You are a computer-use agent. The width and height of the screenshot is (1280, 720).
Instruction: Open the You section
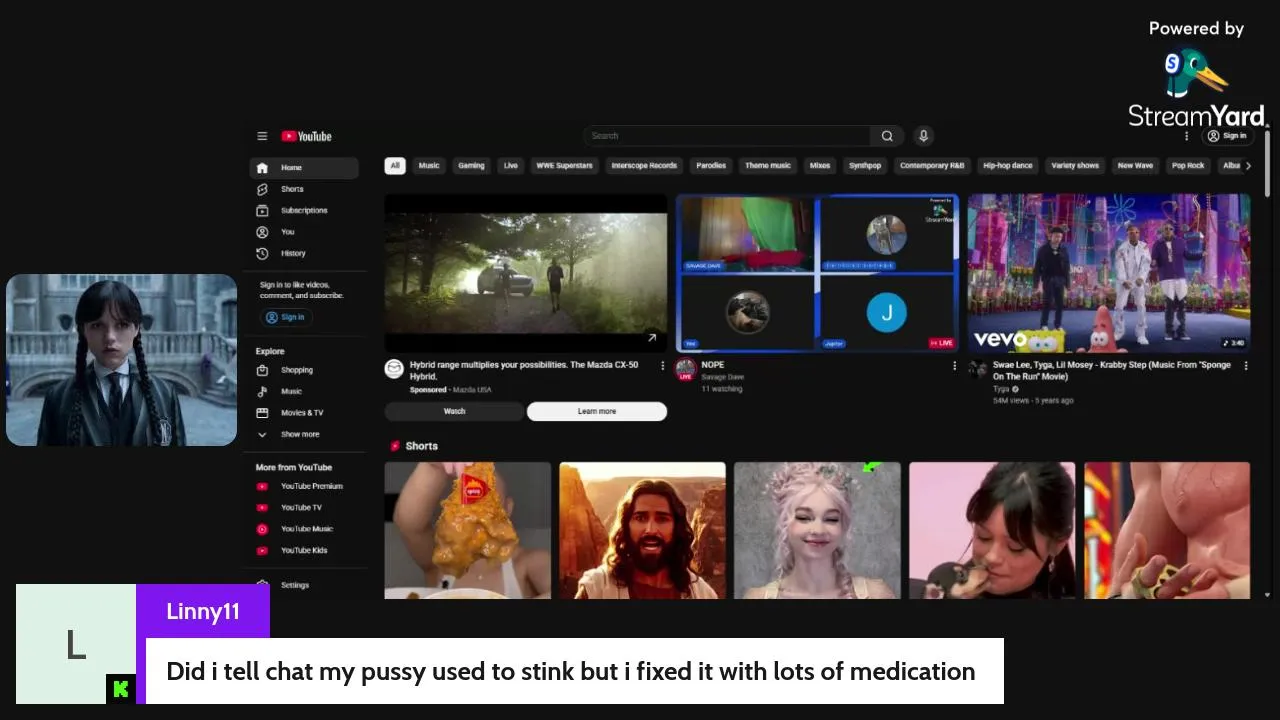[304, 232]
